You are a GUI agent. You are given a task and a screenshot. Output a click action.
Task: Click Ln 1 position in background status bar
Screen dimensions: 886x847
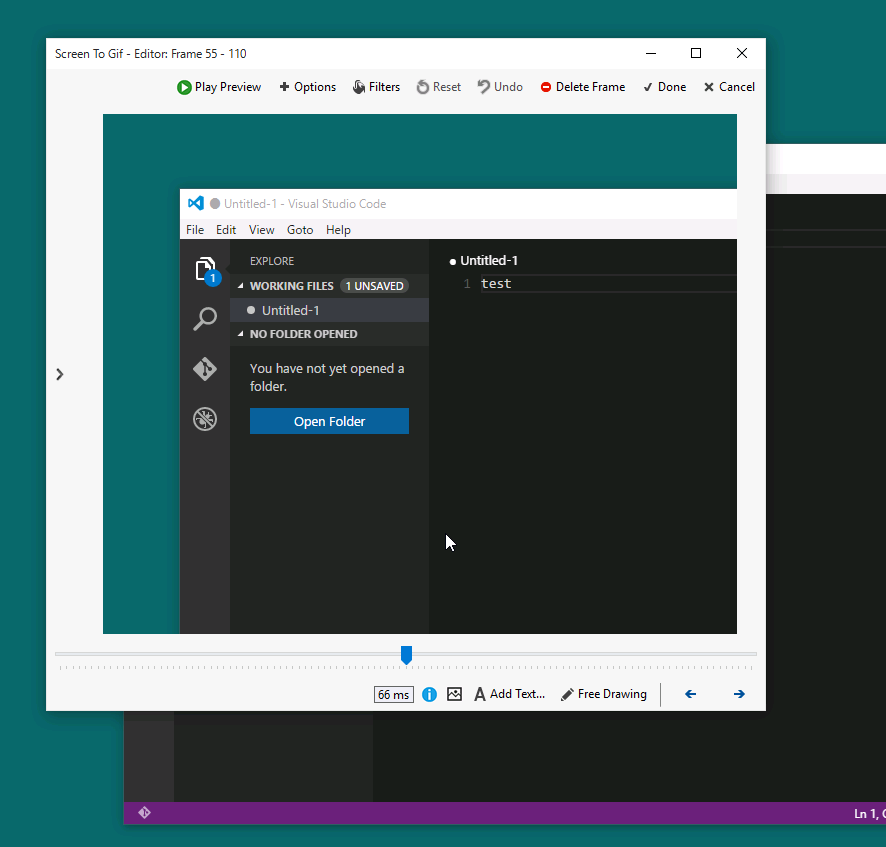pyautogui.click(x=869, y=814)
